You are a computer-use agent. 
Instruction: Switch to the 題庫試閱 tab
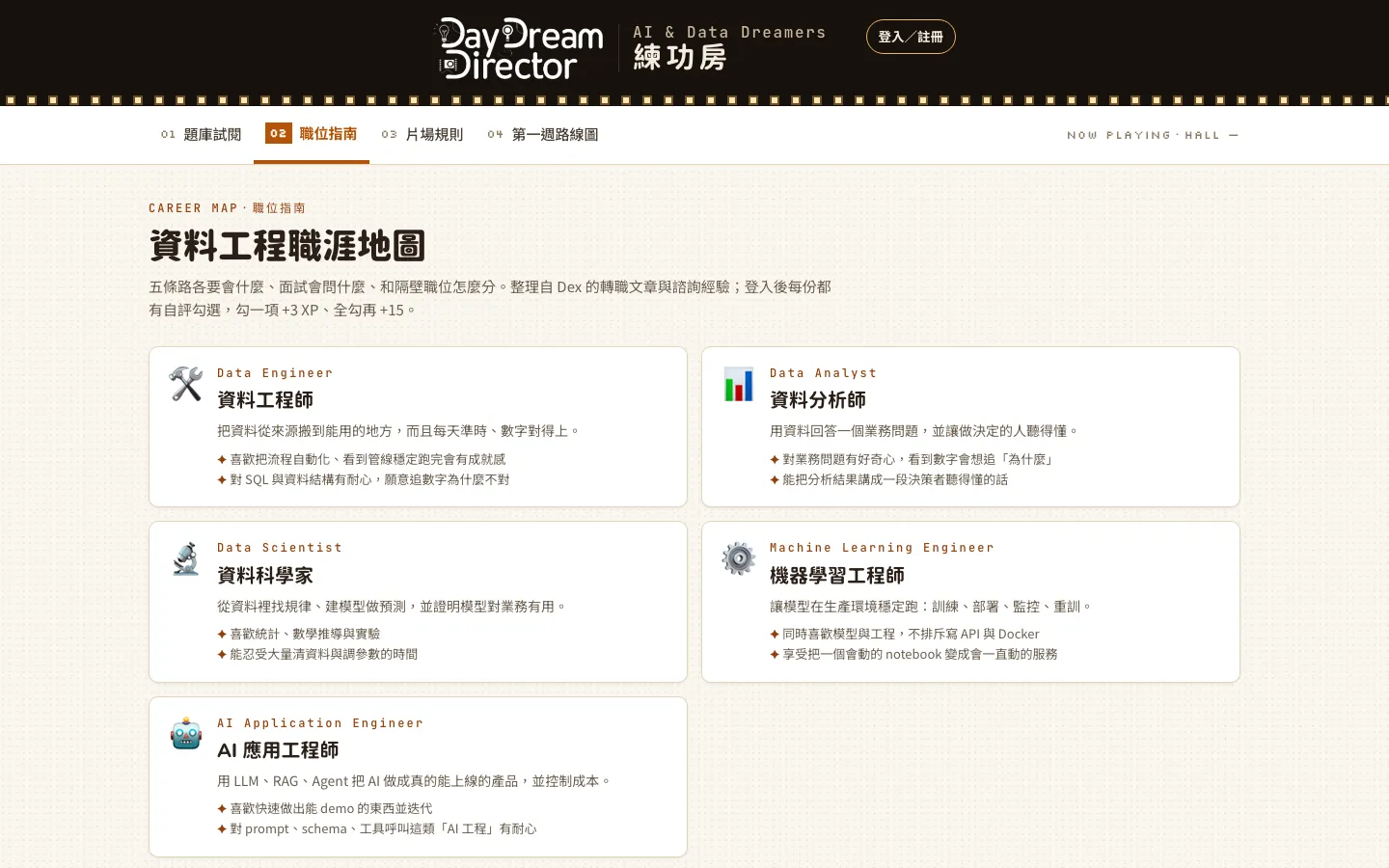point(201,134)
